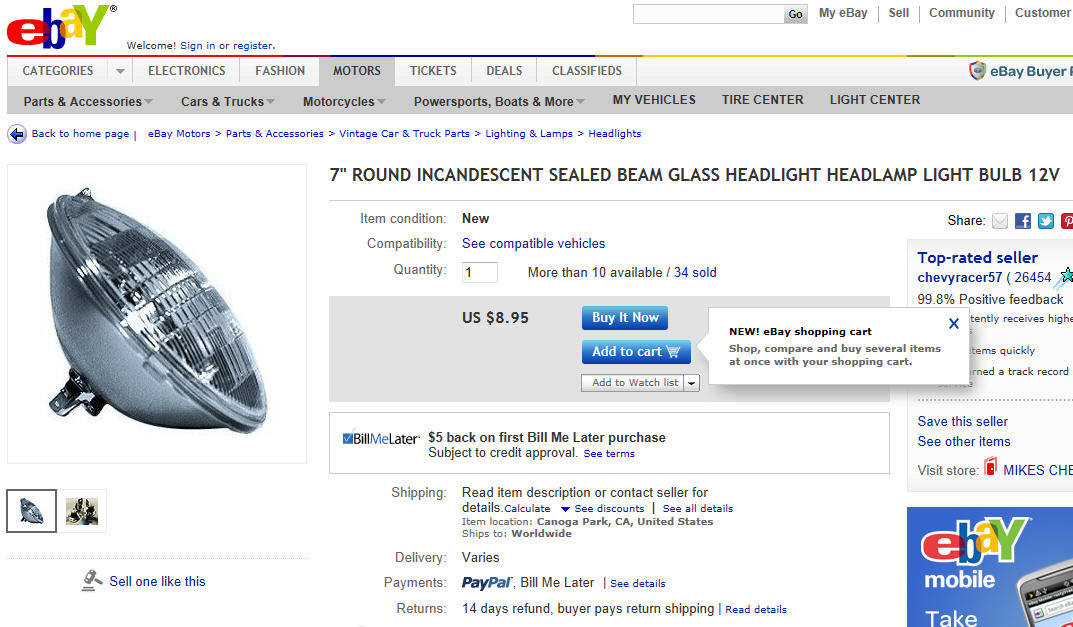Click the gavel icon beside Sell one like this
1073x627 pixels.
pyautogui.click(x=92, y=580)
